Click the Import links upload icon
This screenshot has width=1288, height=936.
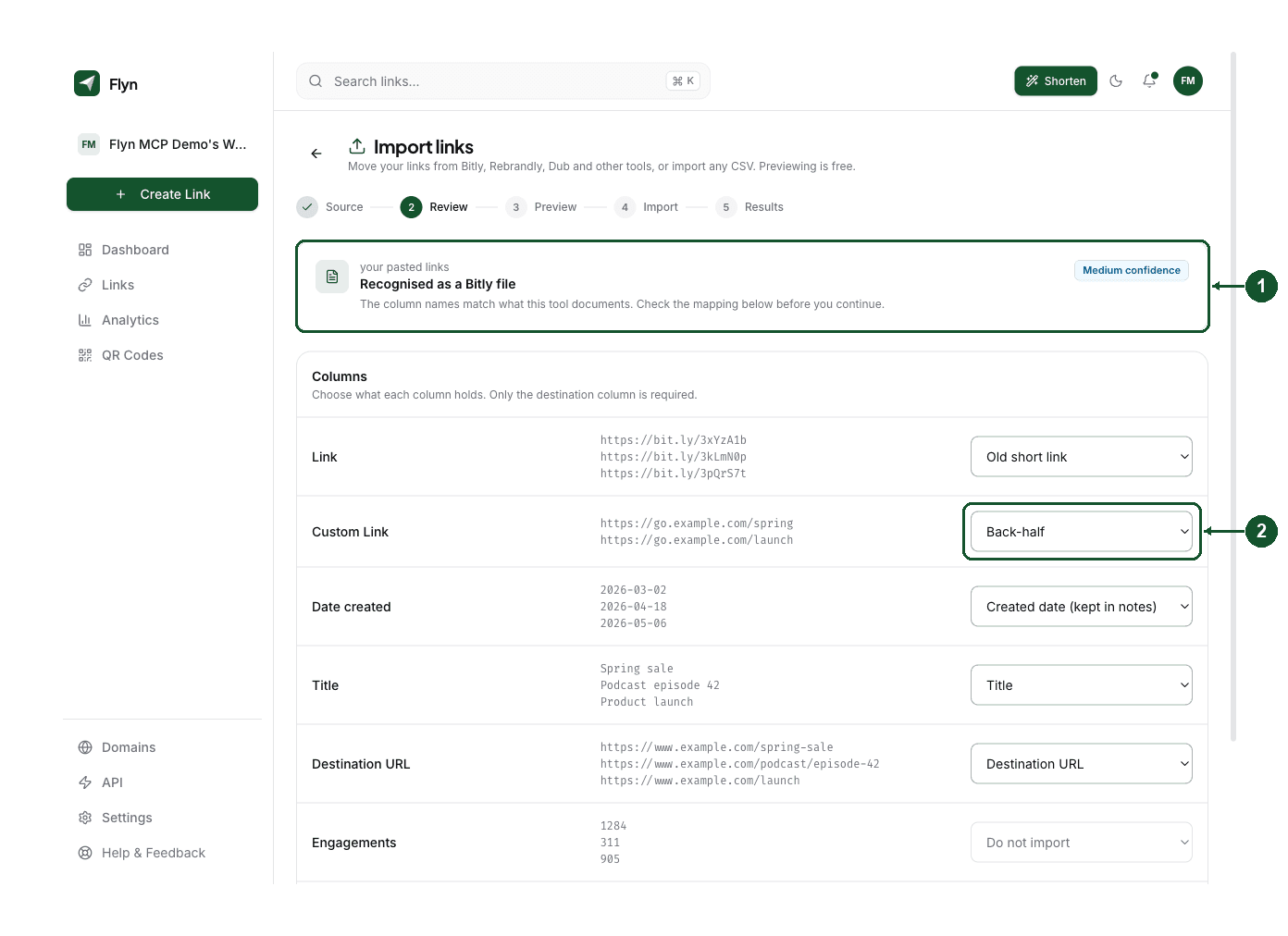(x=357, y=146)
